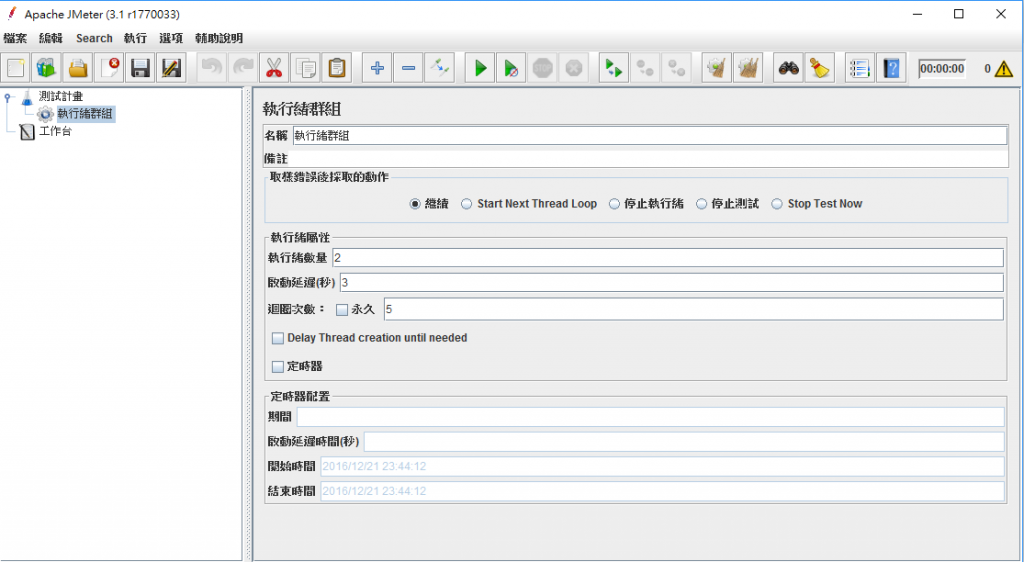The width and height of the screenshot is (1024, 562).
Task: Collapse the 測試計畫 tree node handle
Action: (x=8, y=97)
